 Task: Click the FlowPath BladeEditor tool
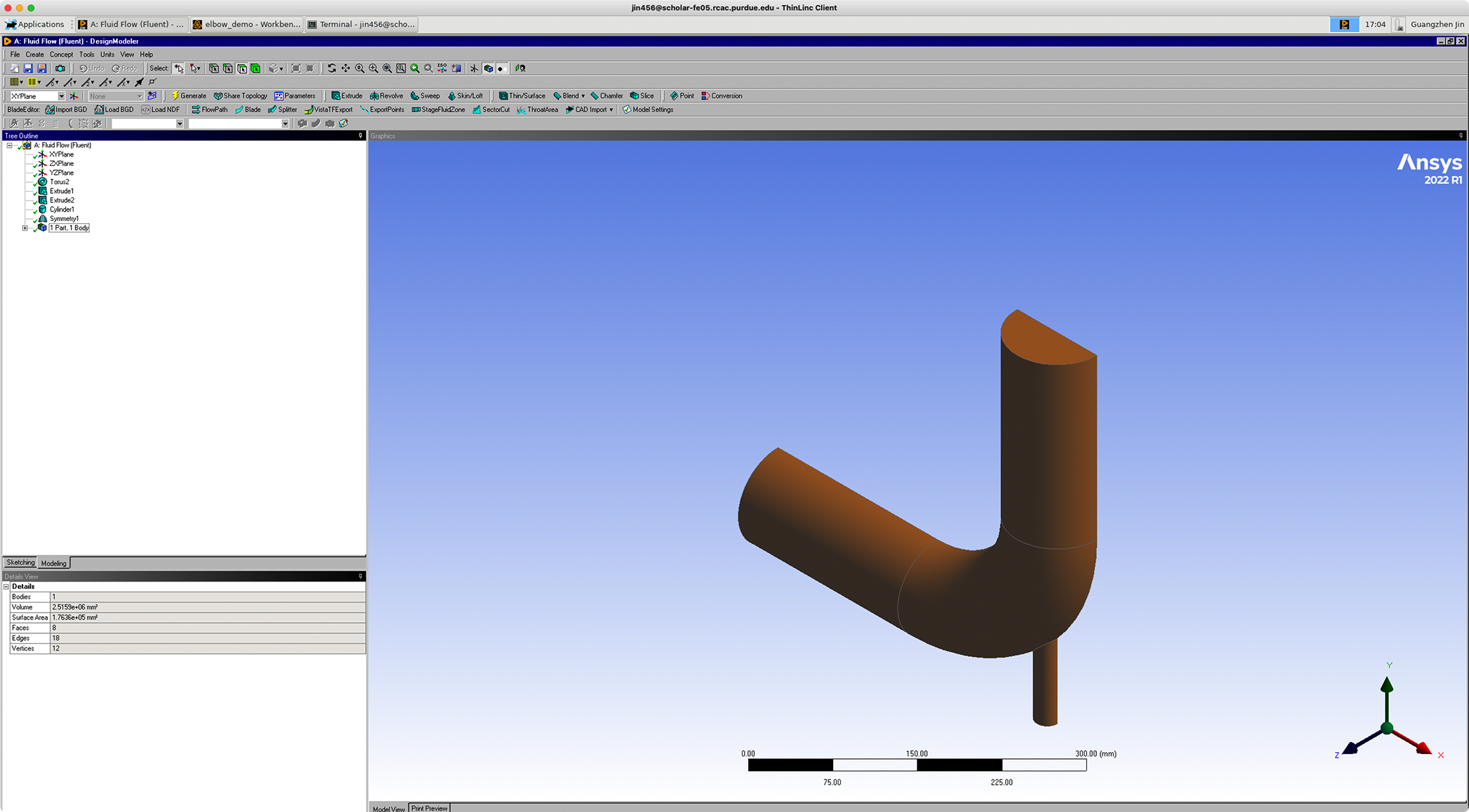[209, 109]
